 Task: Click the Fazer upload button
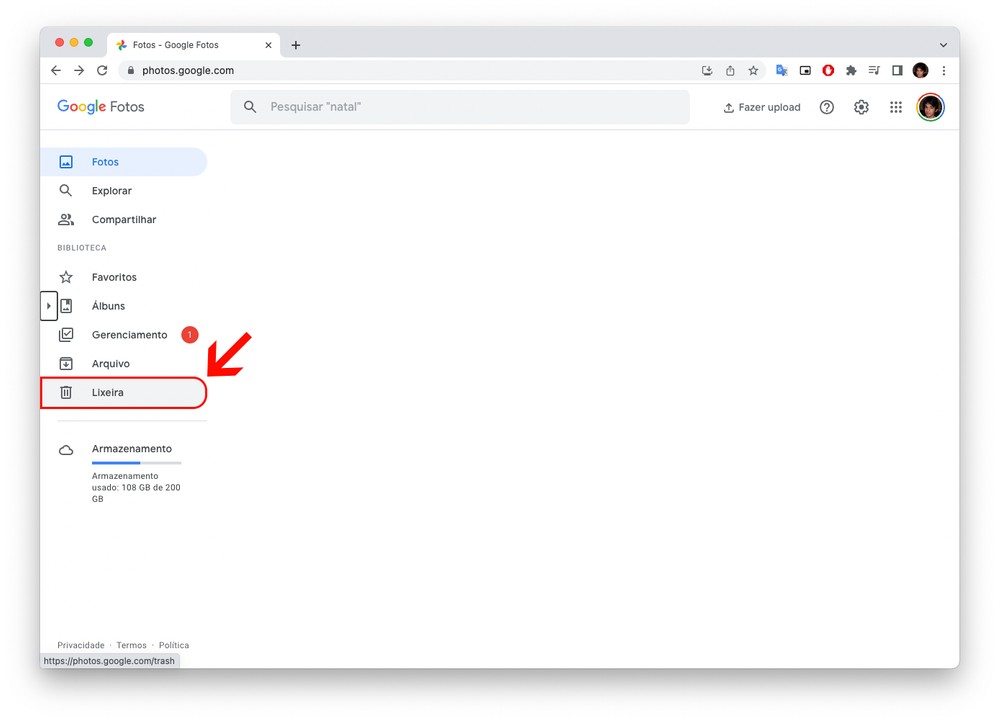point(761,107)
